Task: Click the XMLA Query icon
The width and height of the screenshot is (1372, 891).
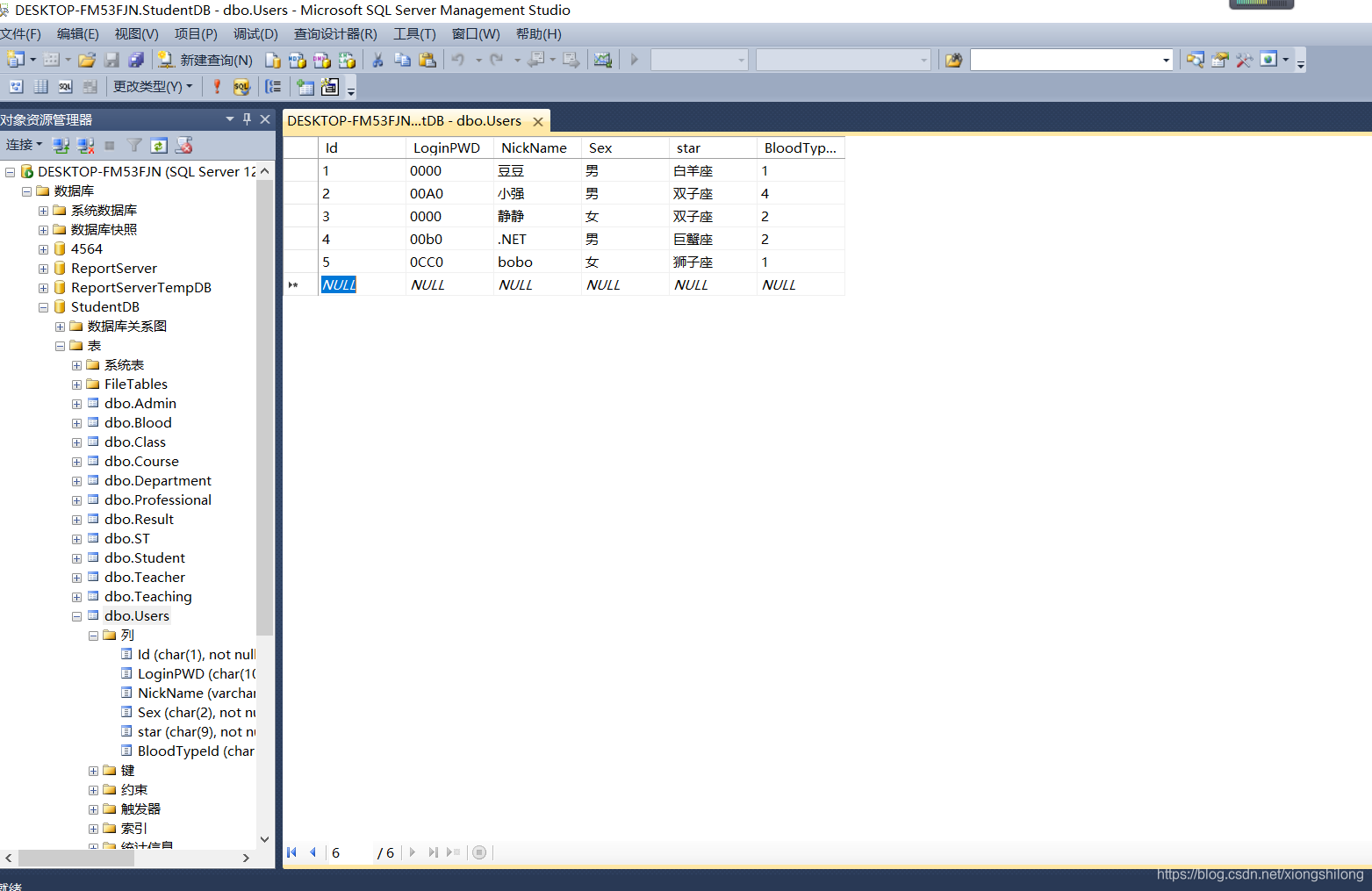Action: click(x=347, y=60)
